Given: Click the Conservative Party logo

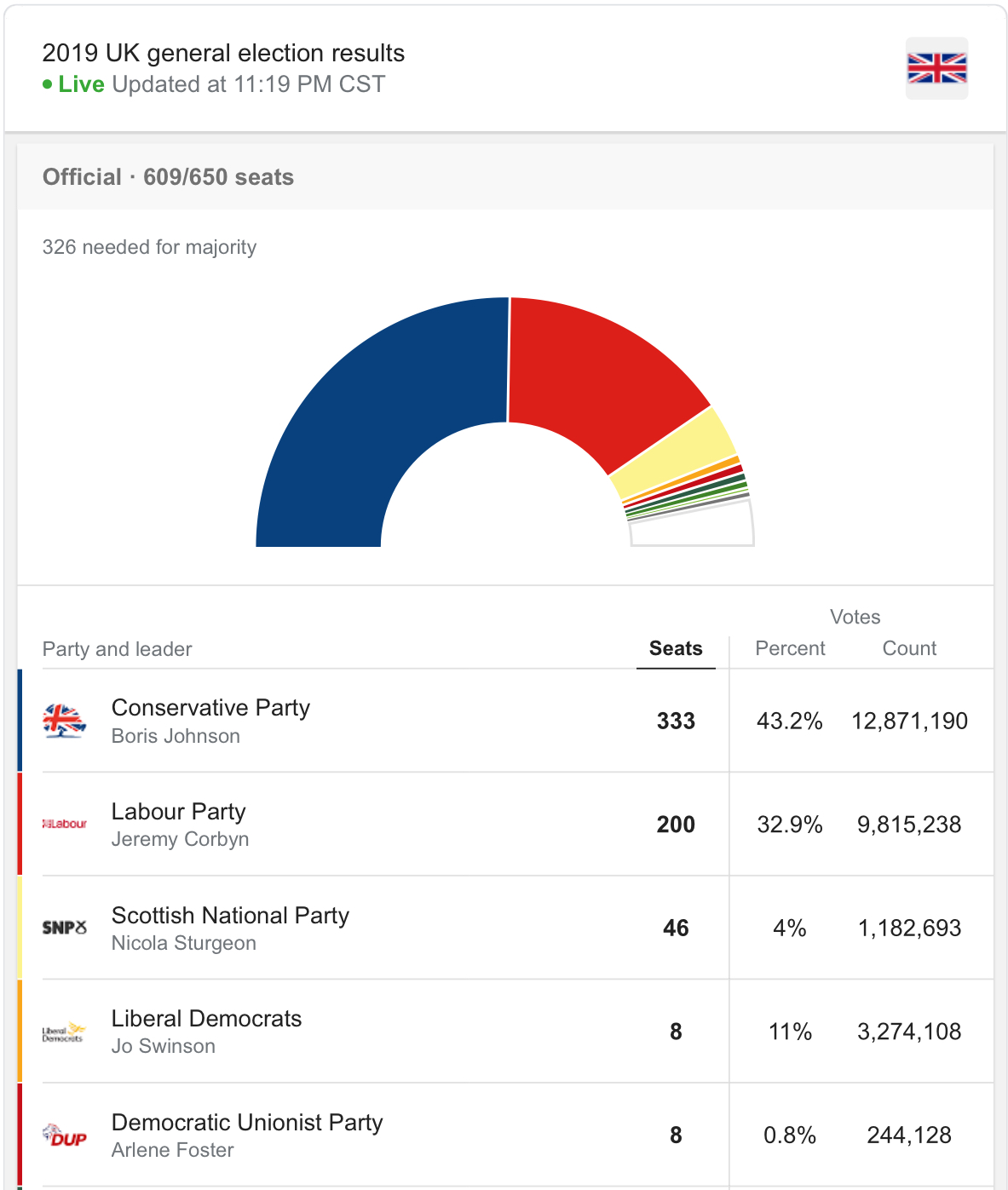Looking at the screenshot, I should 65,721.
